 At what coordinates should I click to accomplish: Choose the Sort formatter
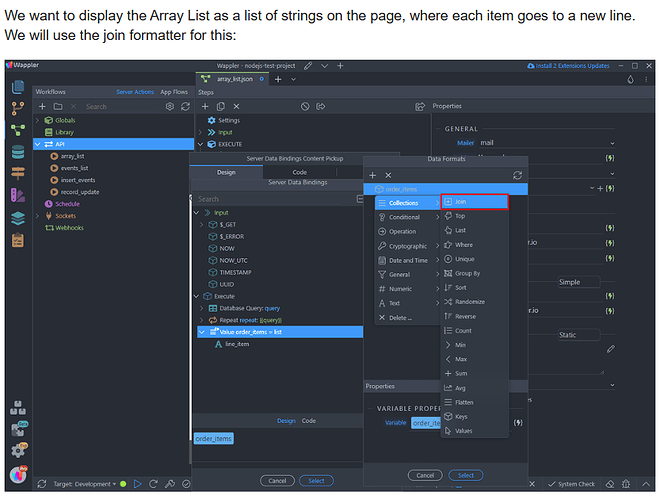click(x=475, y=288)
